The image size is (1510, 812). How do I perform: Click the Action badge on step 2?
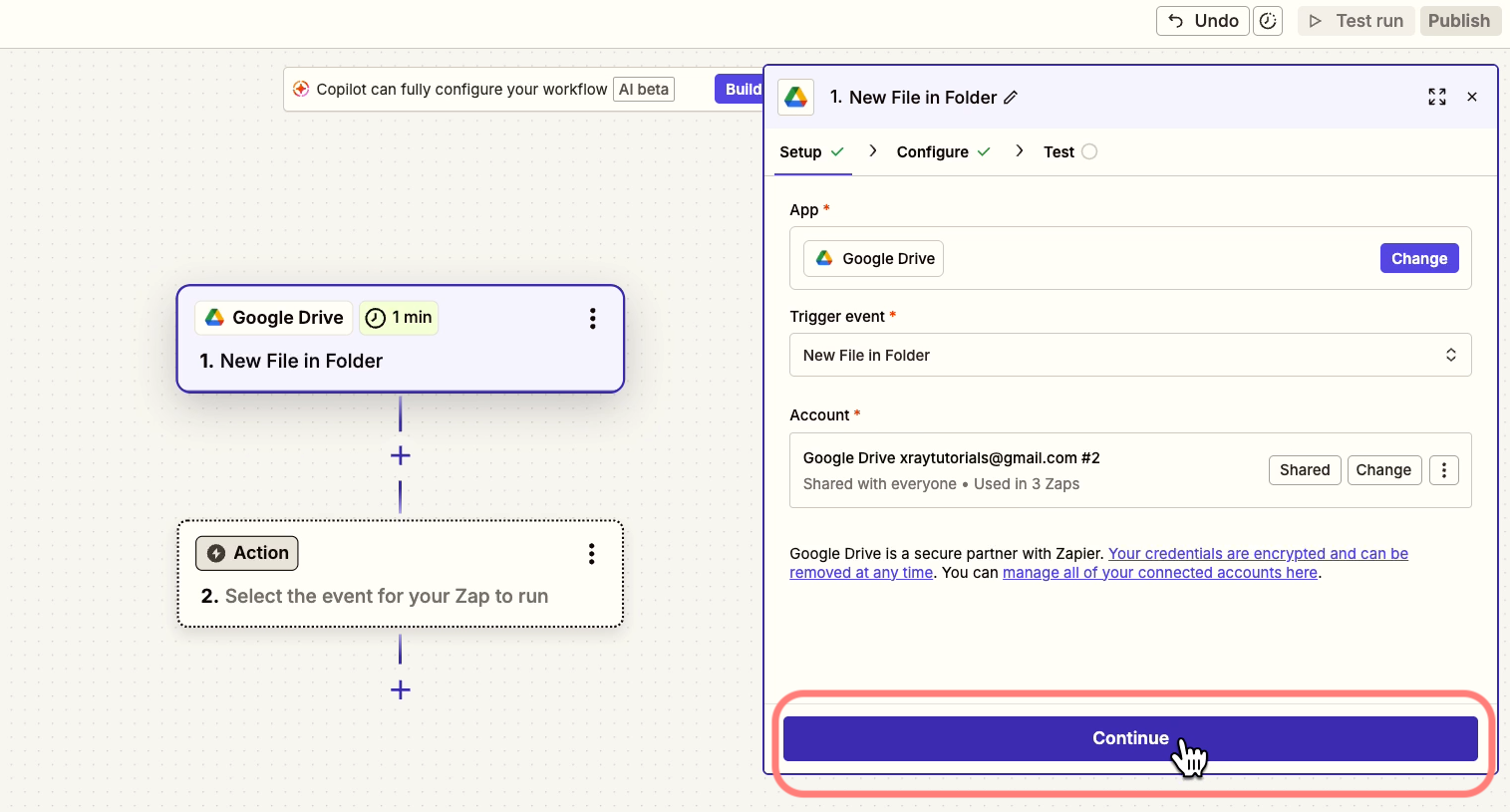pos(247,553)
